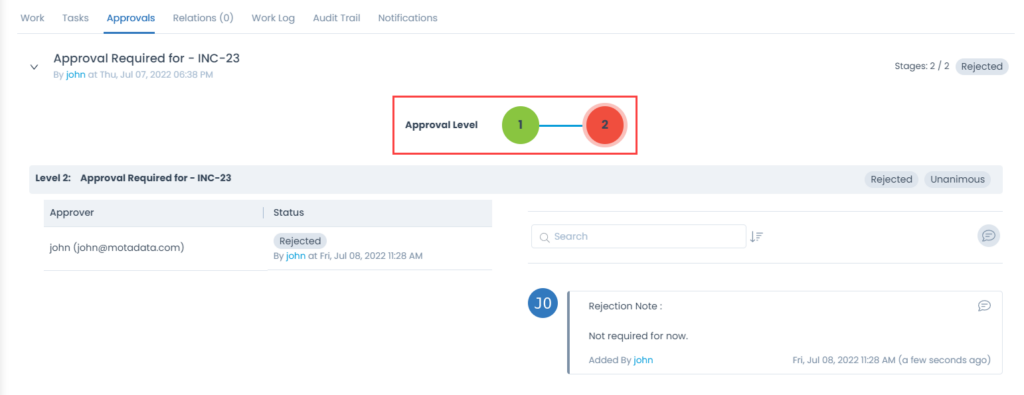Viewport: 1024px width, 395px height.
Task: Click the john link under approval title
Action: click(x=76, y=74)
